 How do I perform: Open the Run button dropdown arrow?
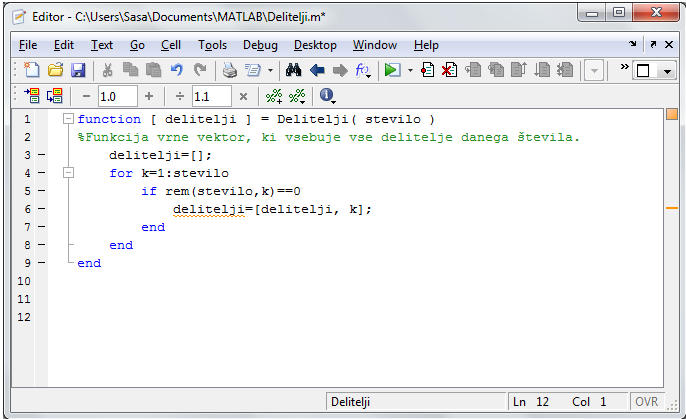click(x=409, y=70)
